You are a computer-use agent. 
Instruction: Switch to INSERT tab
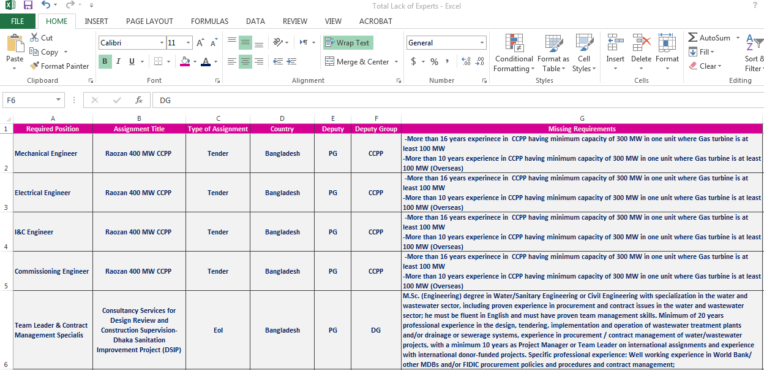click(96, 21)
